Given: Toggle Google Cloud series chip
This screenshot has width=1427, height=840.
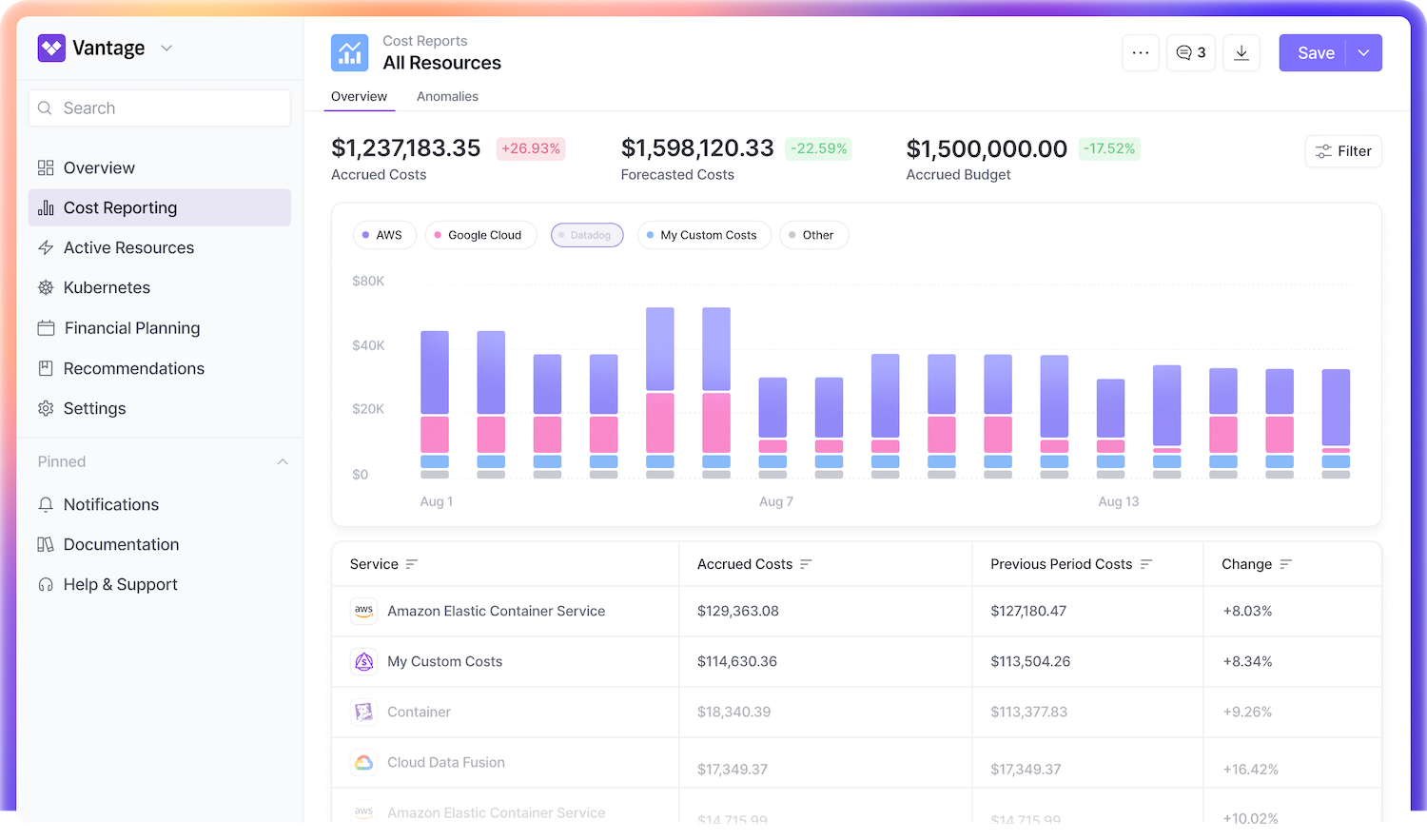Looking at the screenshot, I should [480, 235].
